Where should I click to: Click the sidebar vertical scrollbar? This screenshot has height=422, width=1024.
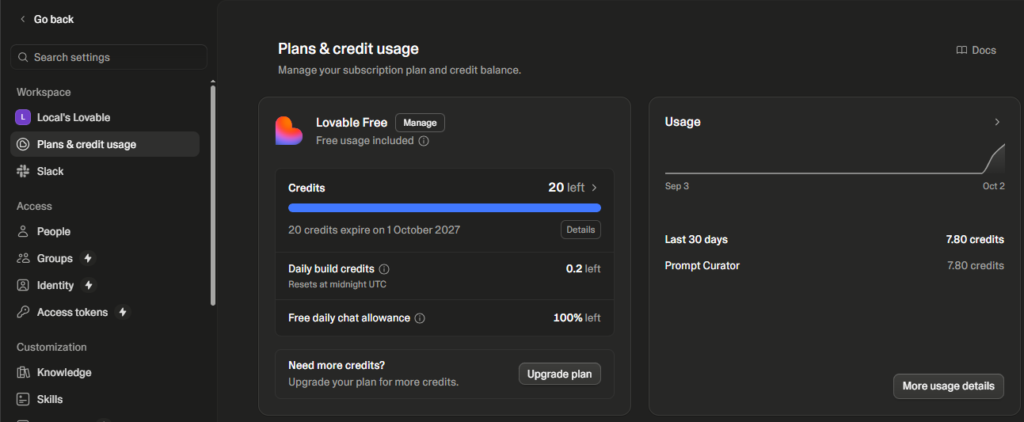213,193
